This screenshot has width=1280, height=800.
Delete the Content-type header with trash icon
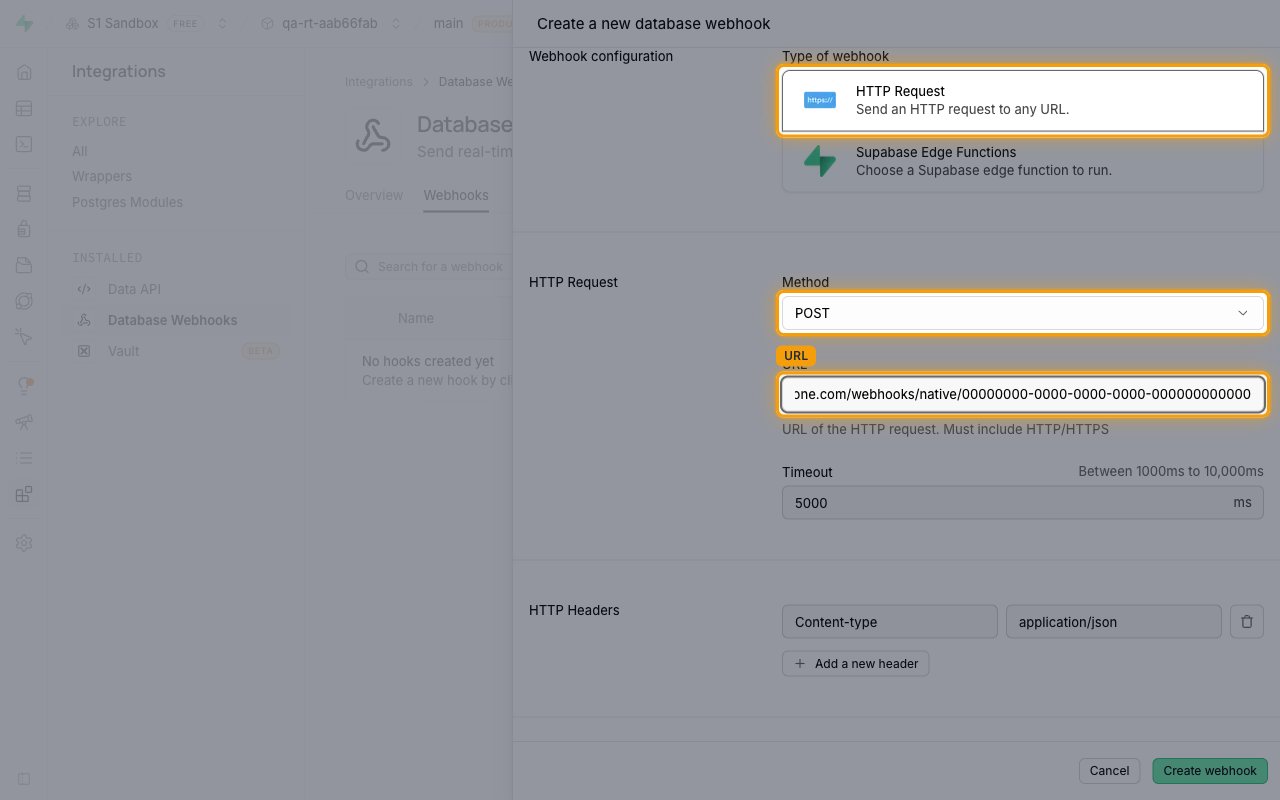point(1246,622)
